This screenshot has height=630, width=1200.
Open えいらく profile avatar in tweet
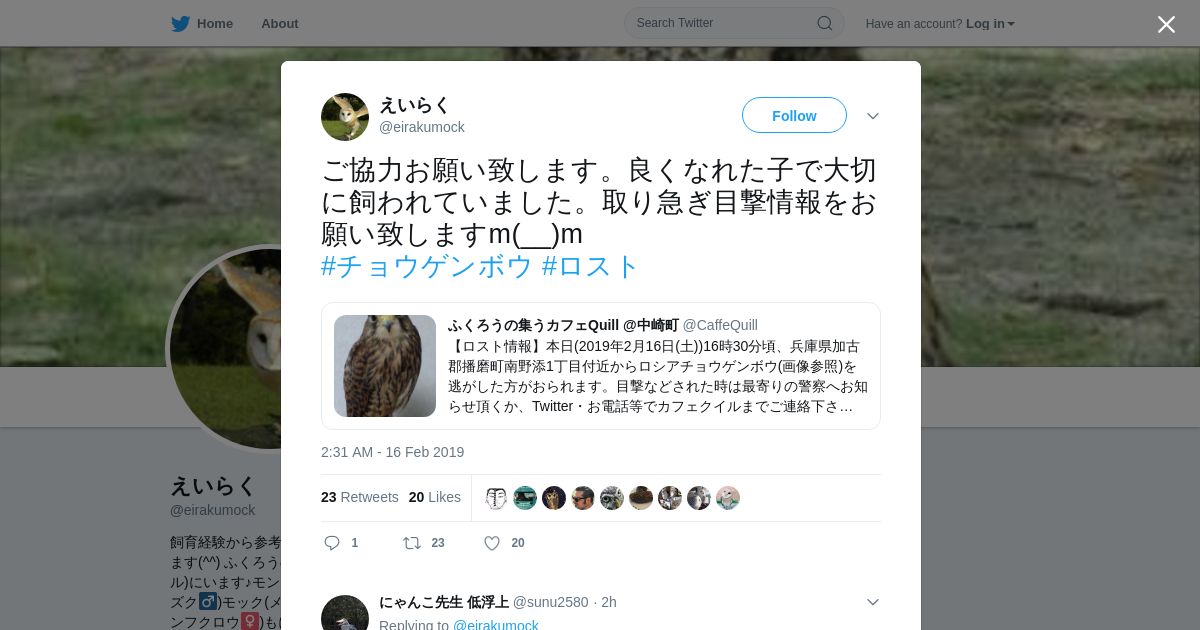click(345, 117)
